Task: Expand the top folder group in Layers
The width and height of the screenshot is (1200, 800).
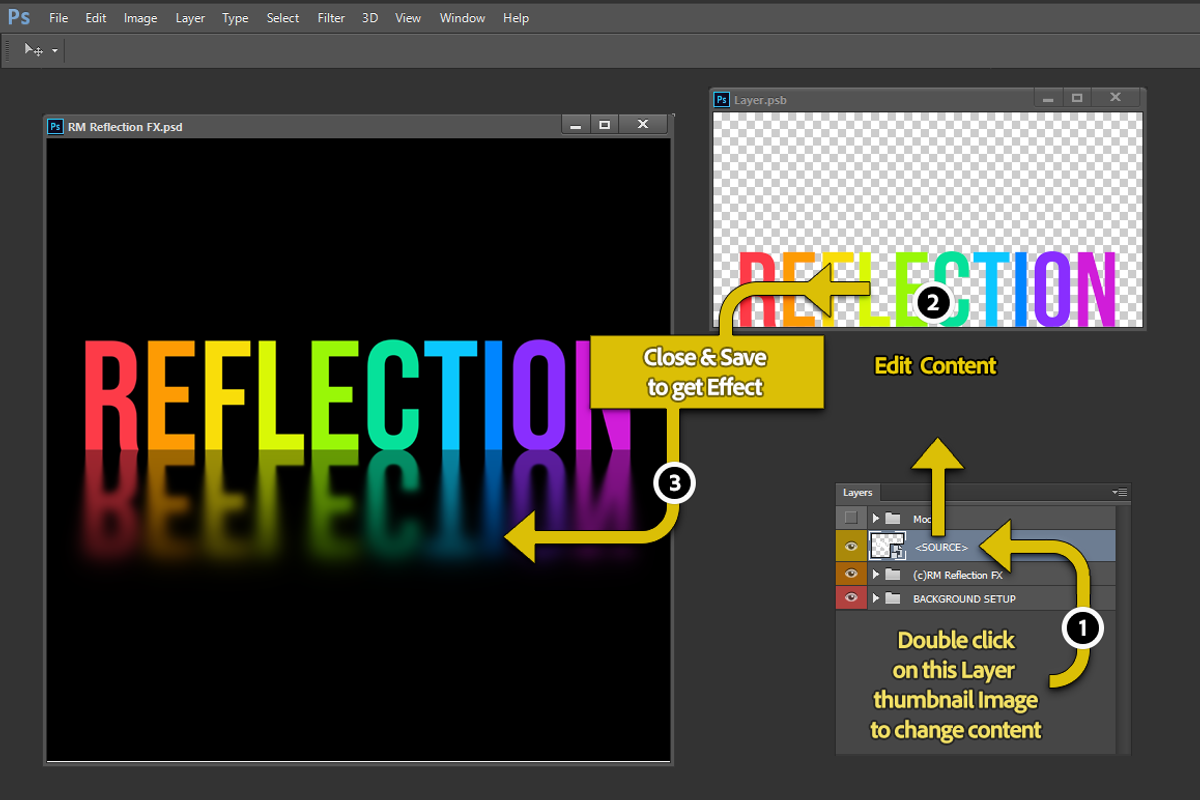Action: coord(876,518)
